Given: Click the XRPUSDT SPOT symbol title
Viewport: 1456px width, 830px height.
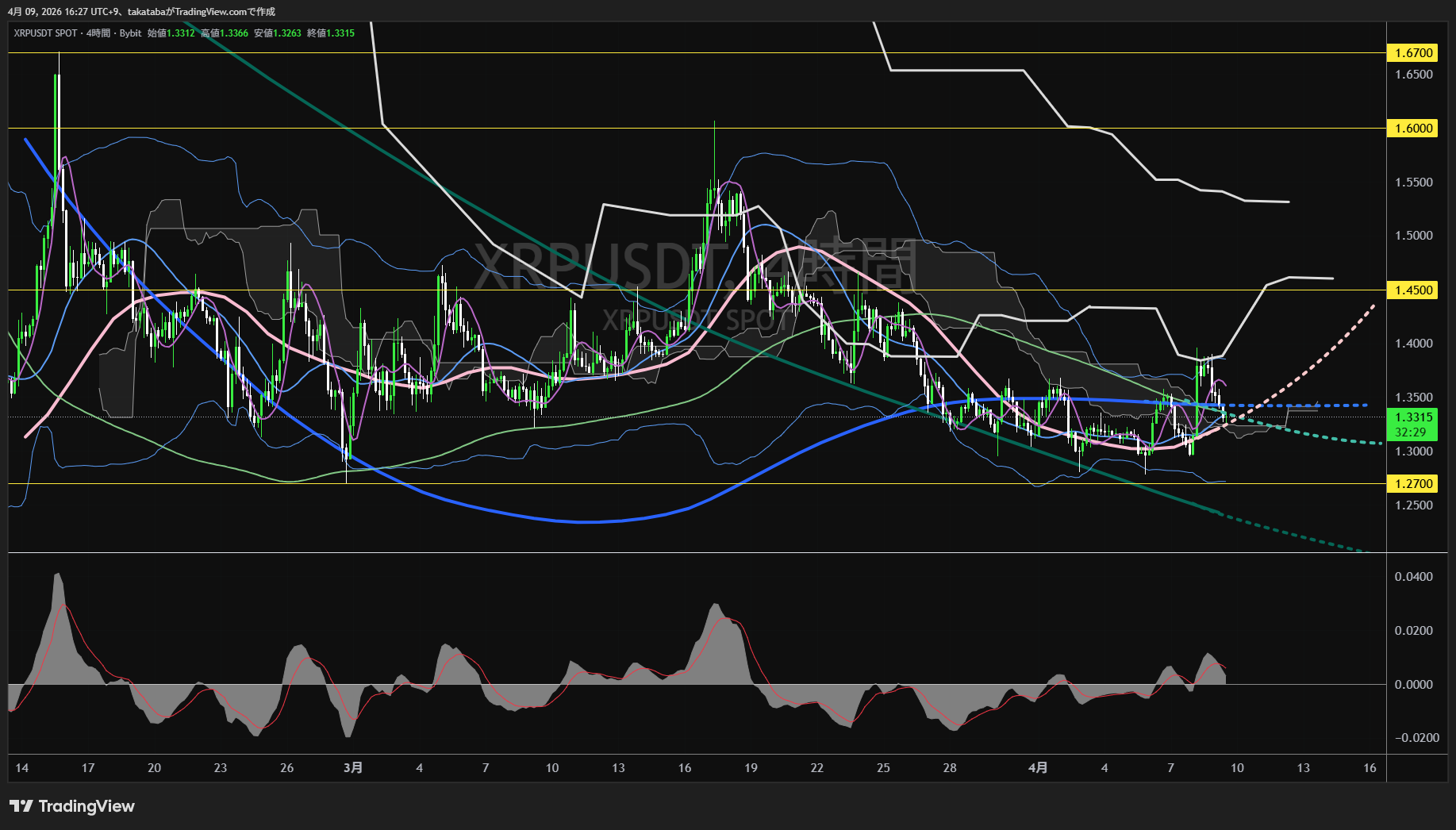Looking at the screenshot, I should point(45,33).
